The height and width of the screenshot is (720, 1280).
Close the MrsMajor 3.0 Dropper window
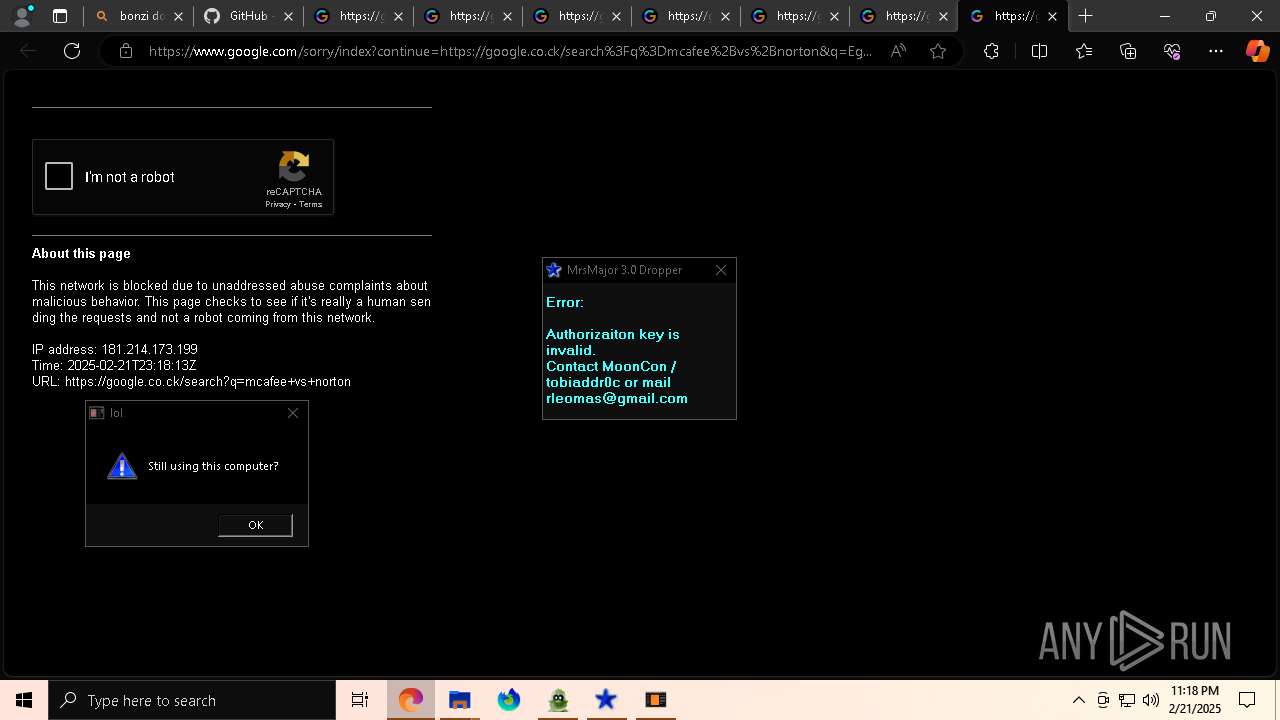tap(721, 270)
